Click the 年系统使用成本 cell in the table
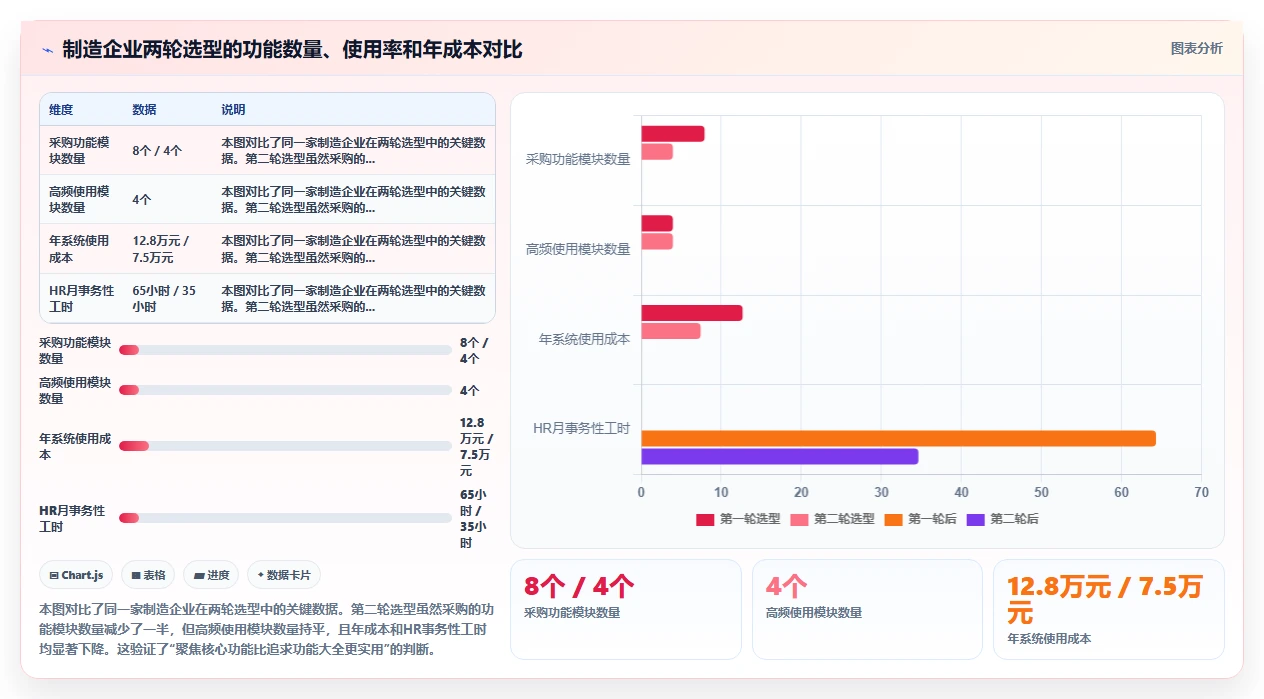The height and width of the screenshot is (699, 1264). click(81, 249)
